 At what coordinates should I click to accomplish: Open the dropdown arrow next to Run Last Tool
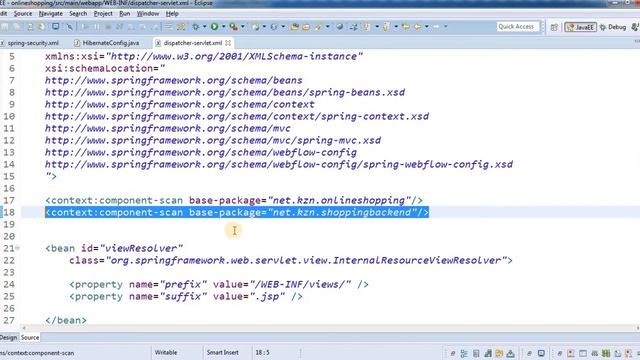coord(242,27)
